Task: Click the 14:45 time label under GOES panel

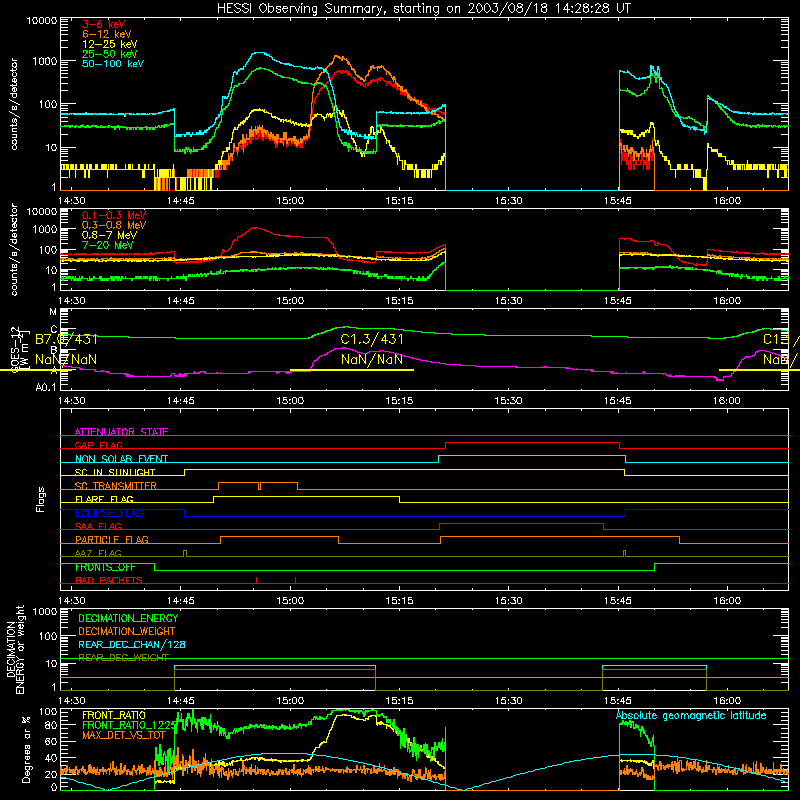Action: click(x=181, y=401)
